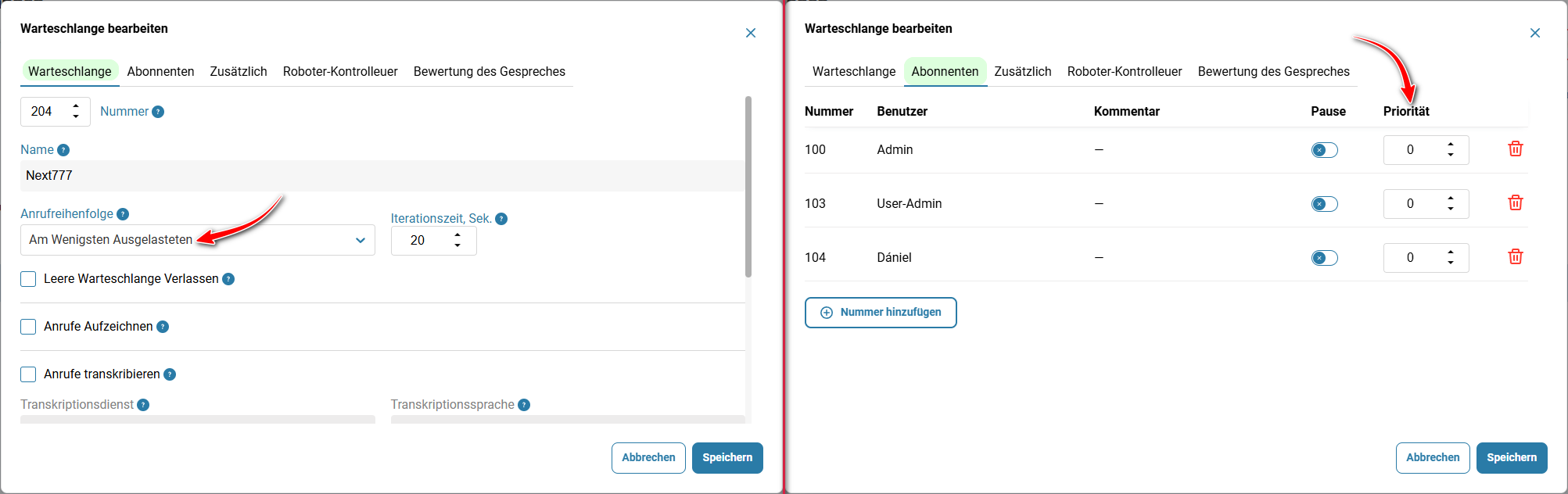Increase Iterationszeit value with up arrow
The height and width of the screenshot is (494, 1568).
[457, 235]
